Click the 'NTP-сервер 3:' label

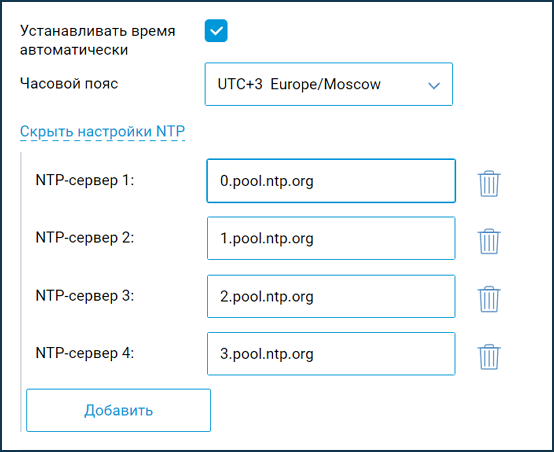[85, 296]
